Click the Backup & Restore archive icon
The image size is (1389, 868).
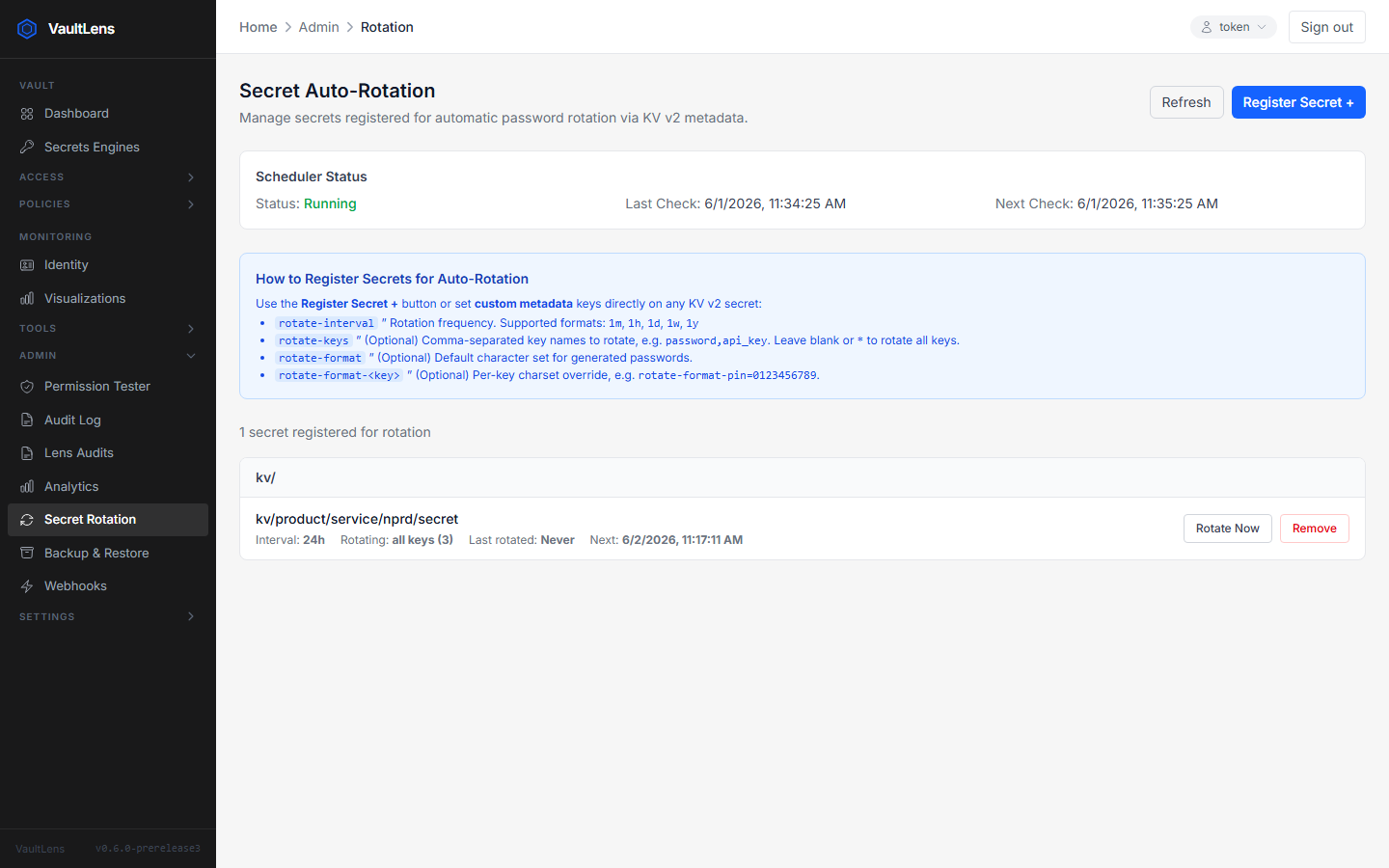(27, 554)
